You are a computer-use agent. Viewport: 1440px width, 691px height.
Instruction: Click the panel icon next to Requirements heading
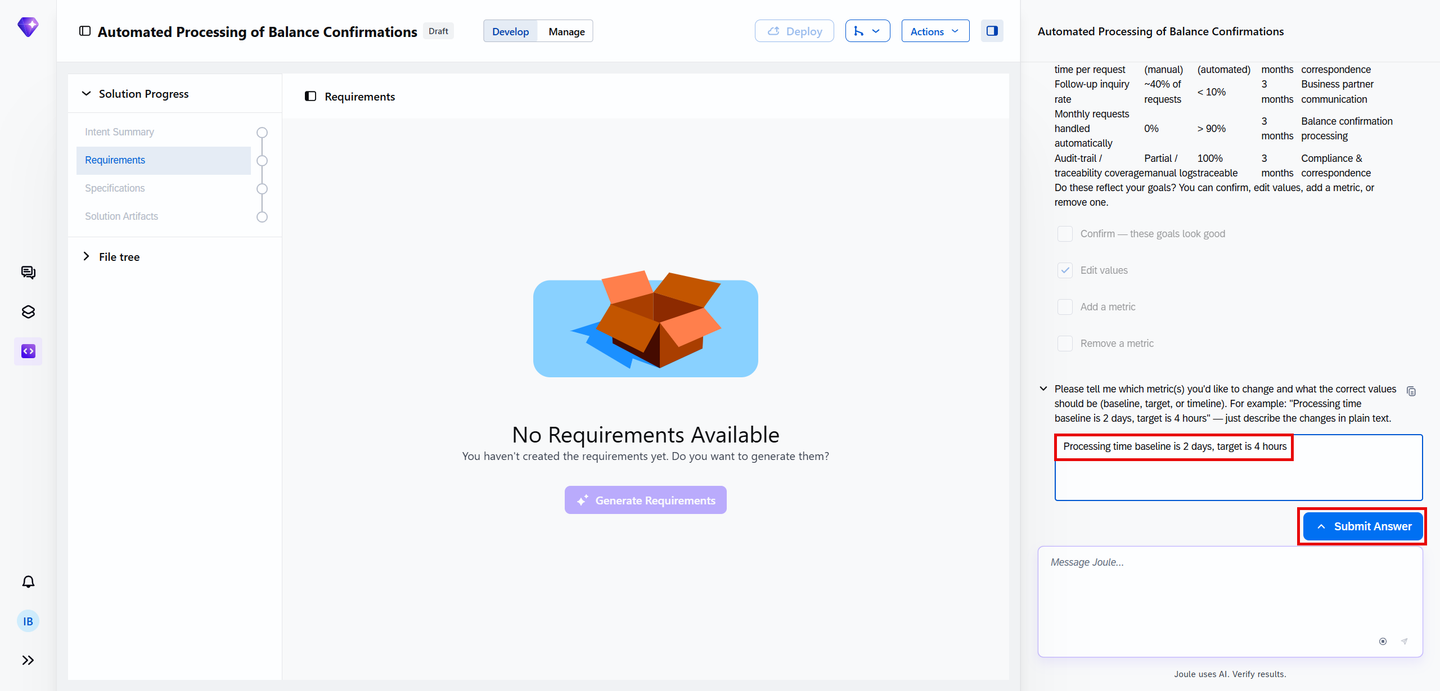[x=311, y=97]
